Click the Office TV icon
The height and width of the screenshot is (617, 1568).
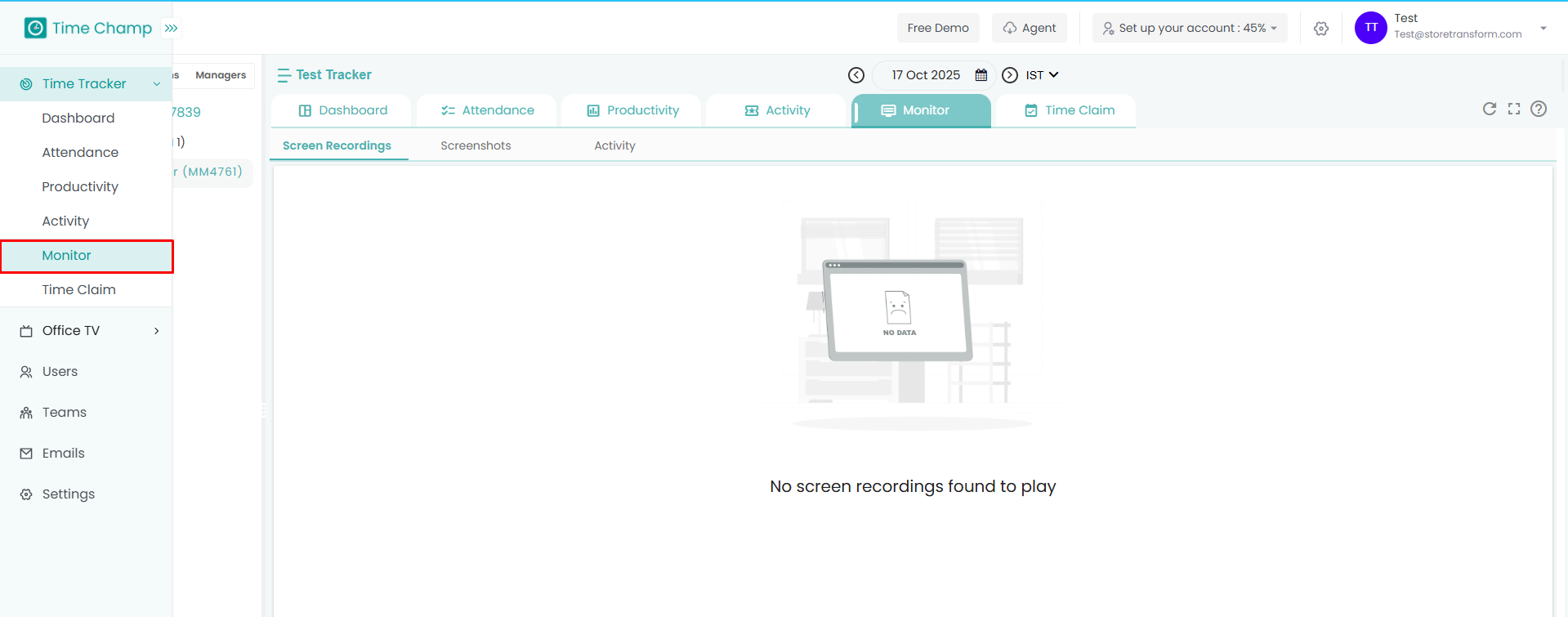point(26,331)
